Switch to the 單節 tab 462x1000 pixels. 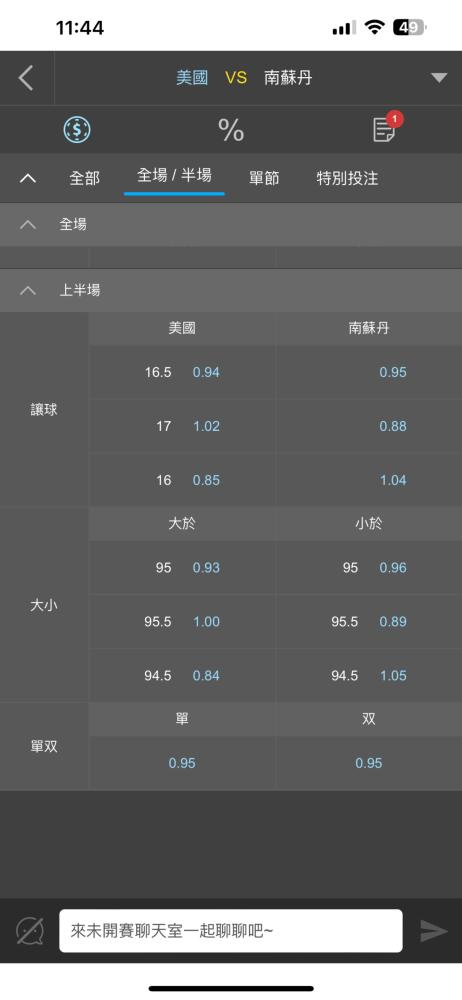[x=264, y=178]
